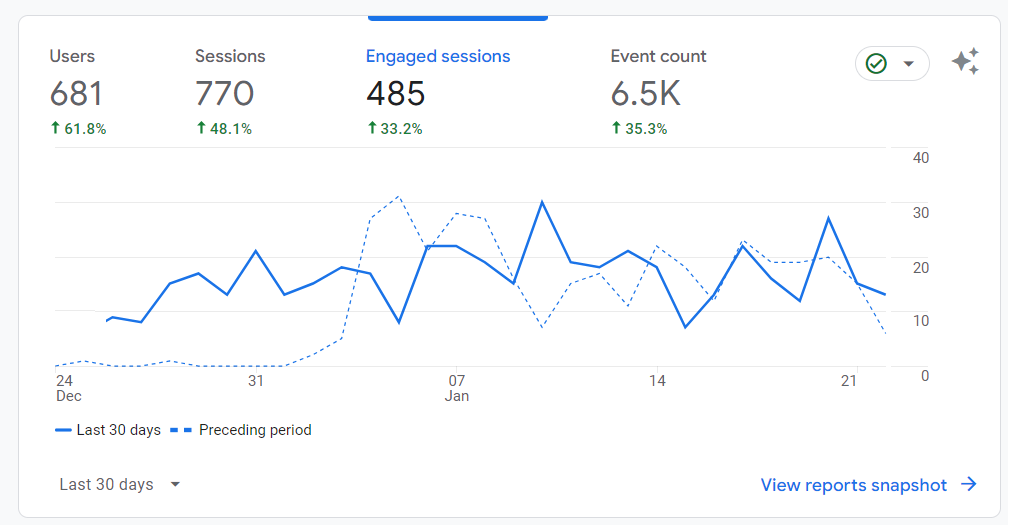Click the 07 Jan date axis label
Screen dimensions: 1018x526
[x=457, y=388]
